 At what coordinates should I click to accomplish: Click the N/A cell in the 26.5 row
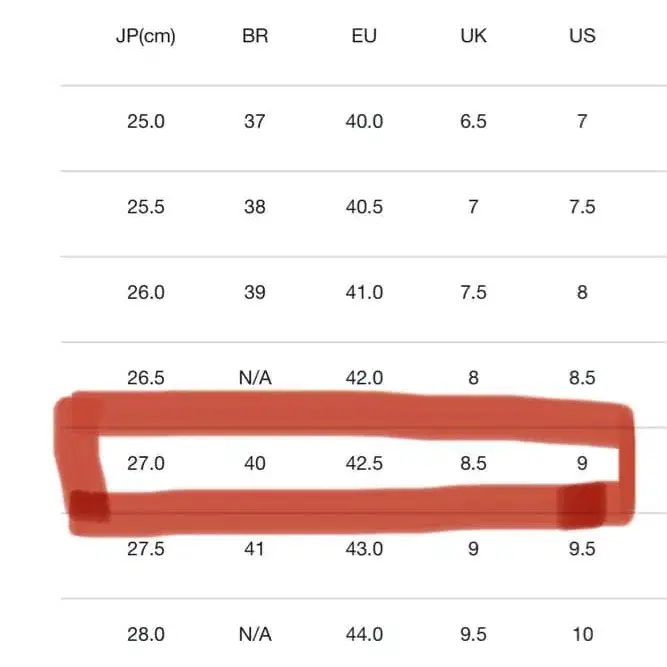[255, 378]
